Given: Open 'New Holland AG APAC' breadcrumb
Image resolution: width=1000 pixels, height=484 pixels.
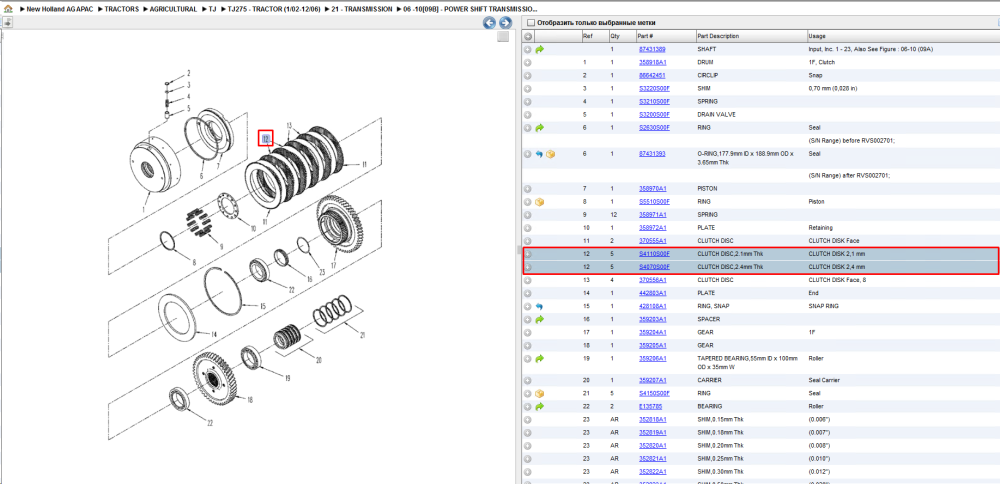Looking at the screenshot, I should tap(60, 10).
